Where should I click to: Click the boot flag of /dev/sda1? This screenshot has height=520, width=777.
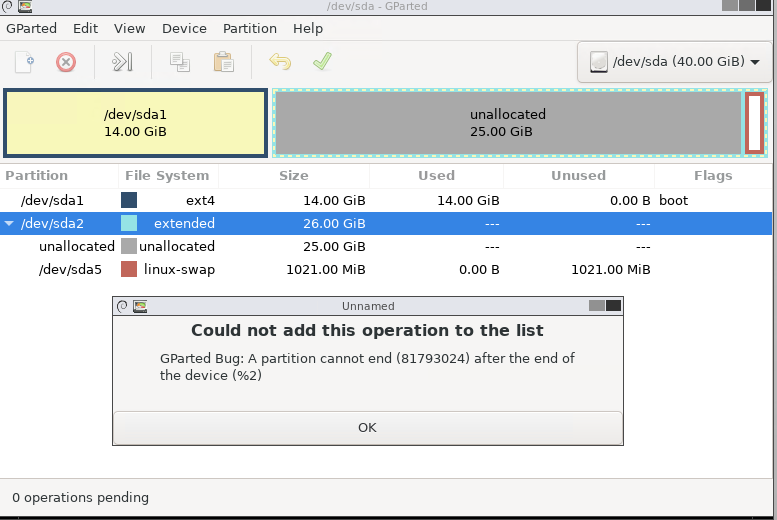coord(673,200)
